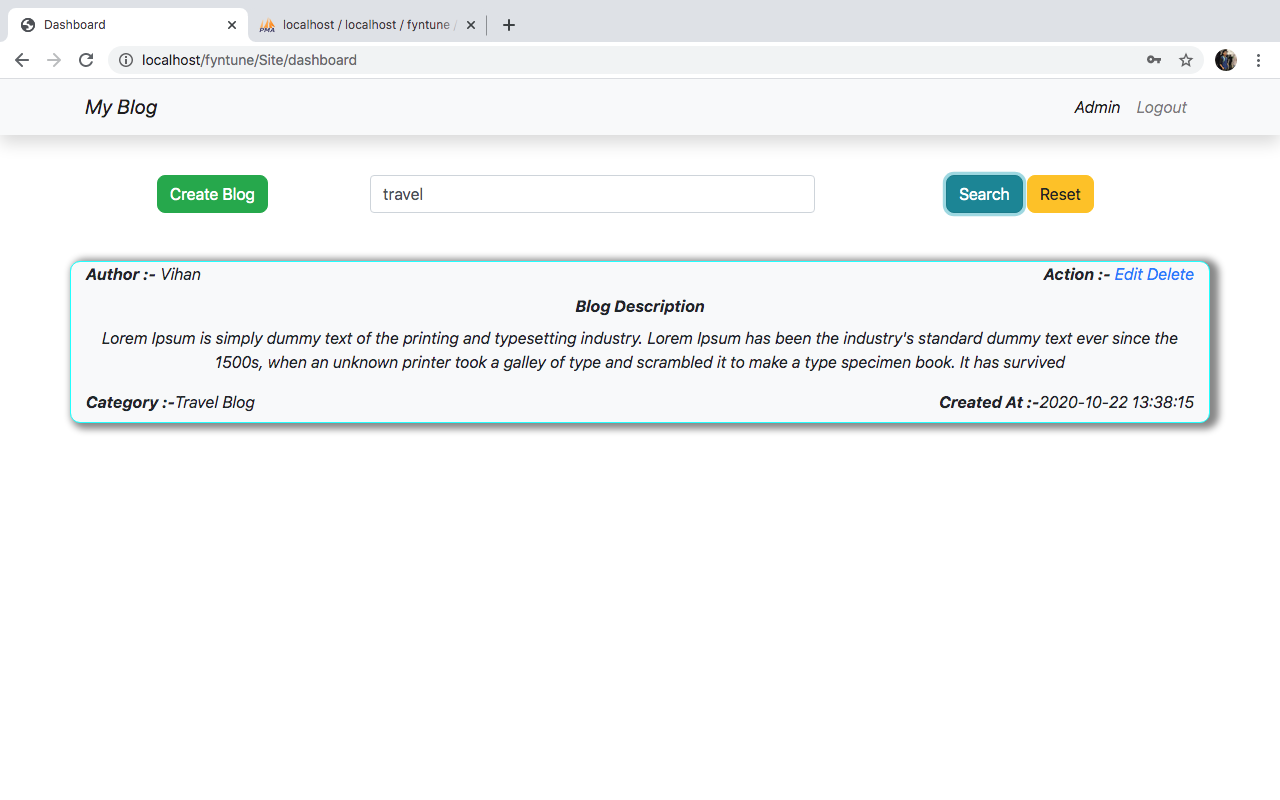The width and height of the screenshot is (1280, 800).
Task: Click the browser back arrow
Action: 22,60
